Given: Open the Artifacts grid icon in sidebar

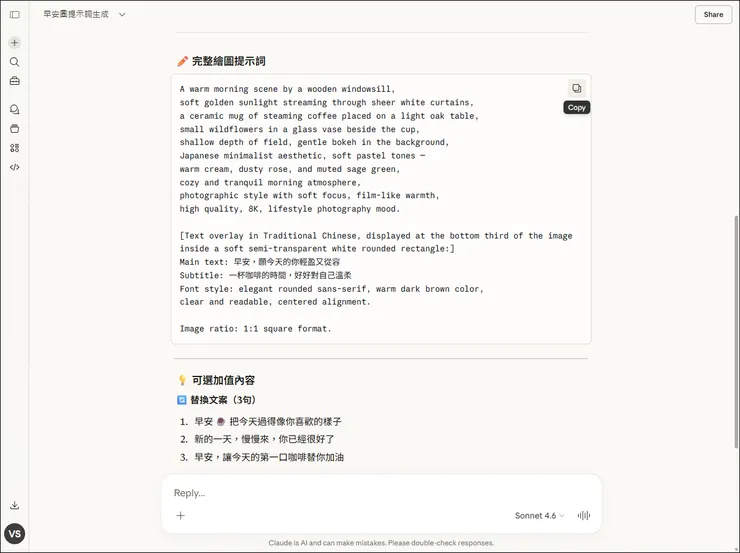Looking at the screenshot, I should coord(15,148).
